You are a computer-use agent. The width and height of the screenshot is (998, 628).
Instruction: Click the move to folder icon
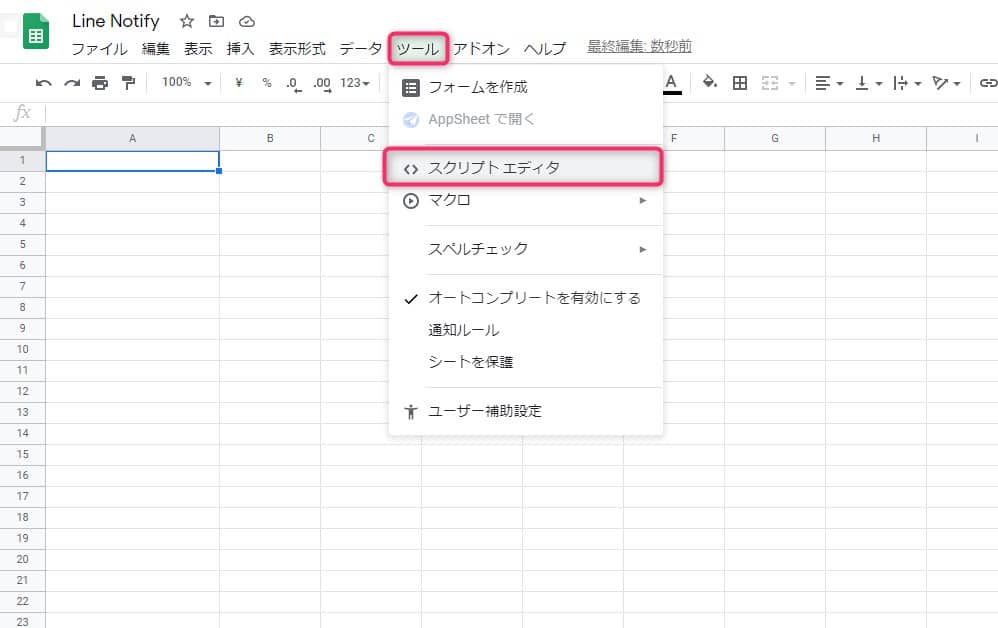click(x=216, y=22)
